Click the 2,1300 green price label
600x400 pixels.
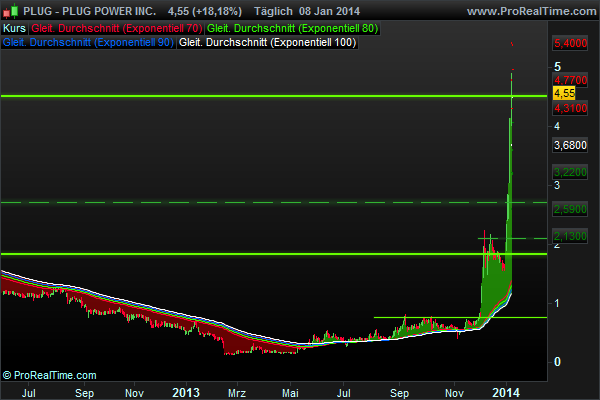[570, 236]
